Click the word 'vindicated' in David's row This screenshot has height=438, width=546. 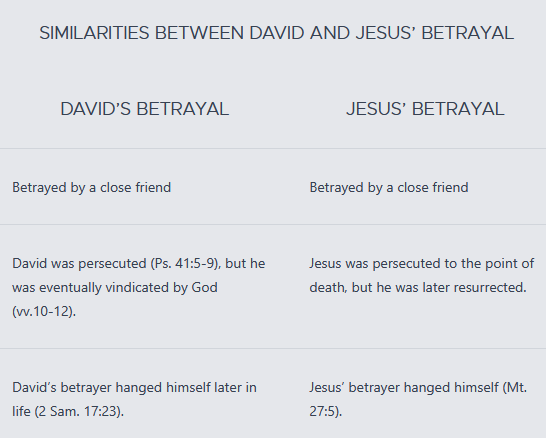pos(138,288)
